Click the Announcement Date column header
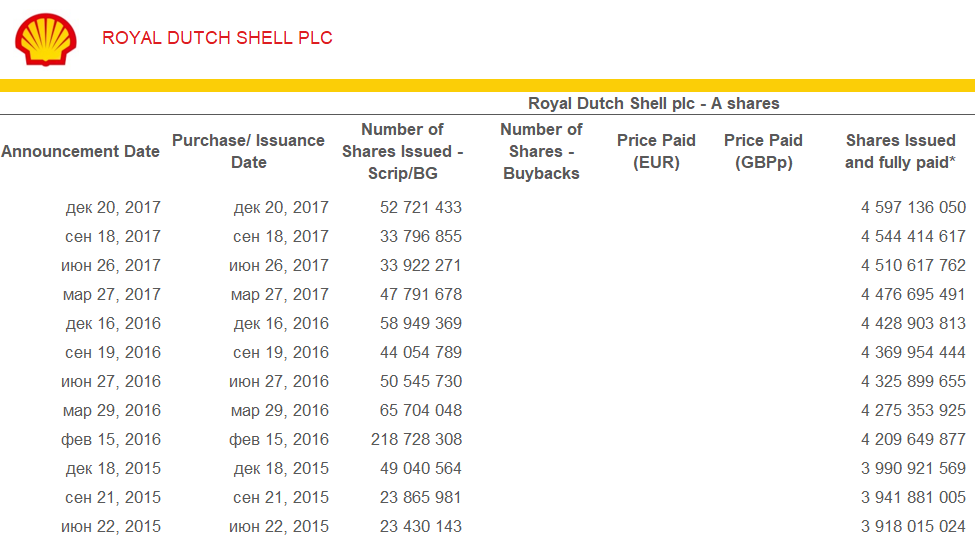The image size is (975, 540). (x=80, y=152)
